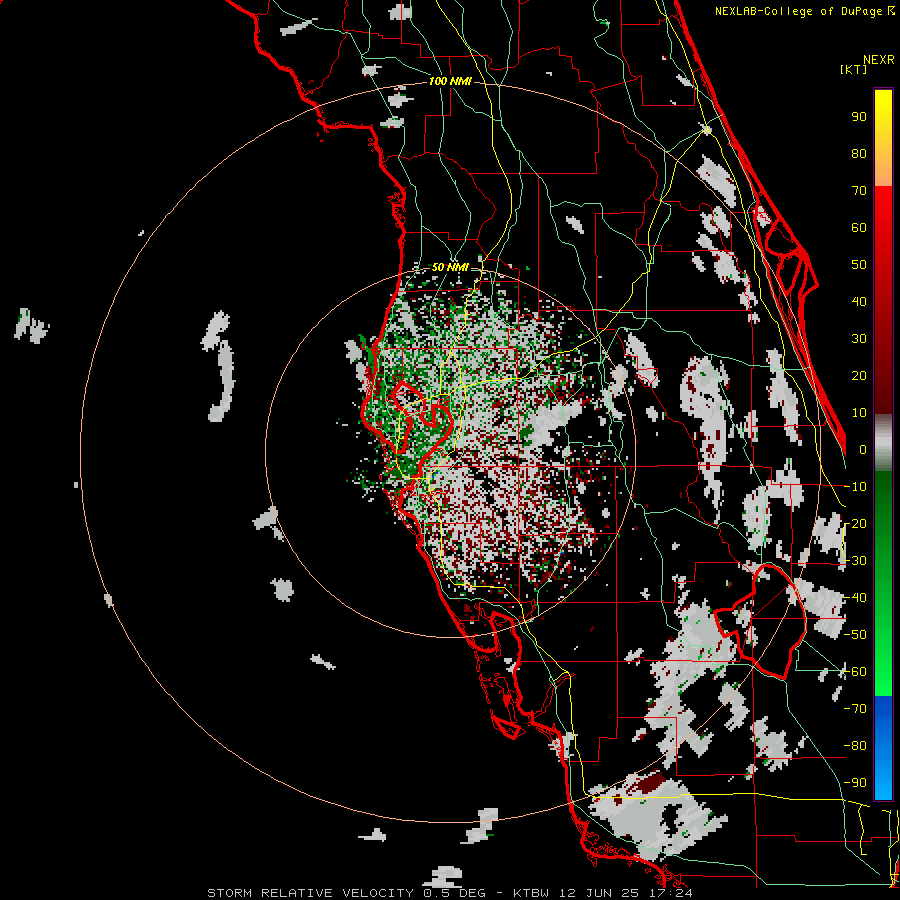Click the -80 value on velocity scale
900x900 pixels.
point(856,746)
